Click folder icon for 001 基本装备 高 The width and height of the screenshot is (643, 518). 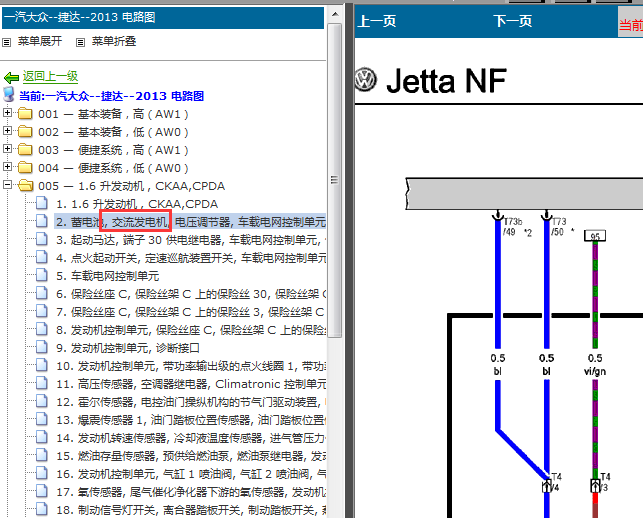pos(25,113)
